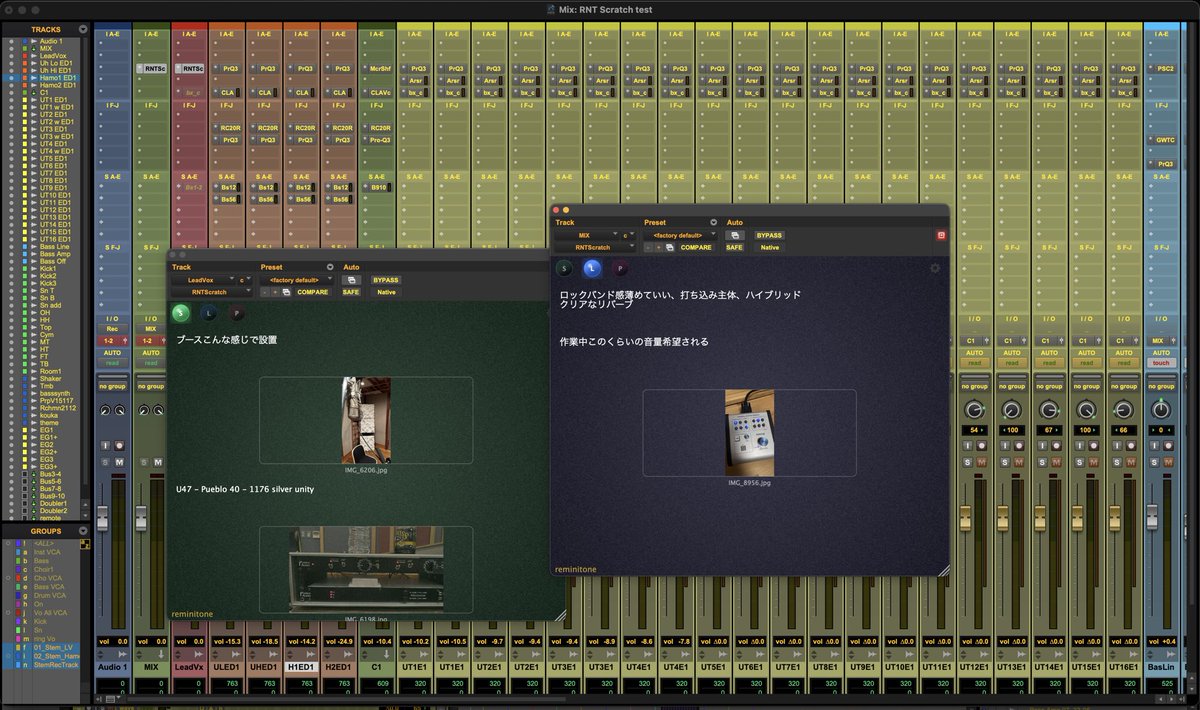Adjust the pan knob on UT13E1 channel
The width and height of the screenshot is (1200, 710).
pos(1011,411)
